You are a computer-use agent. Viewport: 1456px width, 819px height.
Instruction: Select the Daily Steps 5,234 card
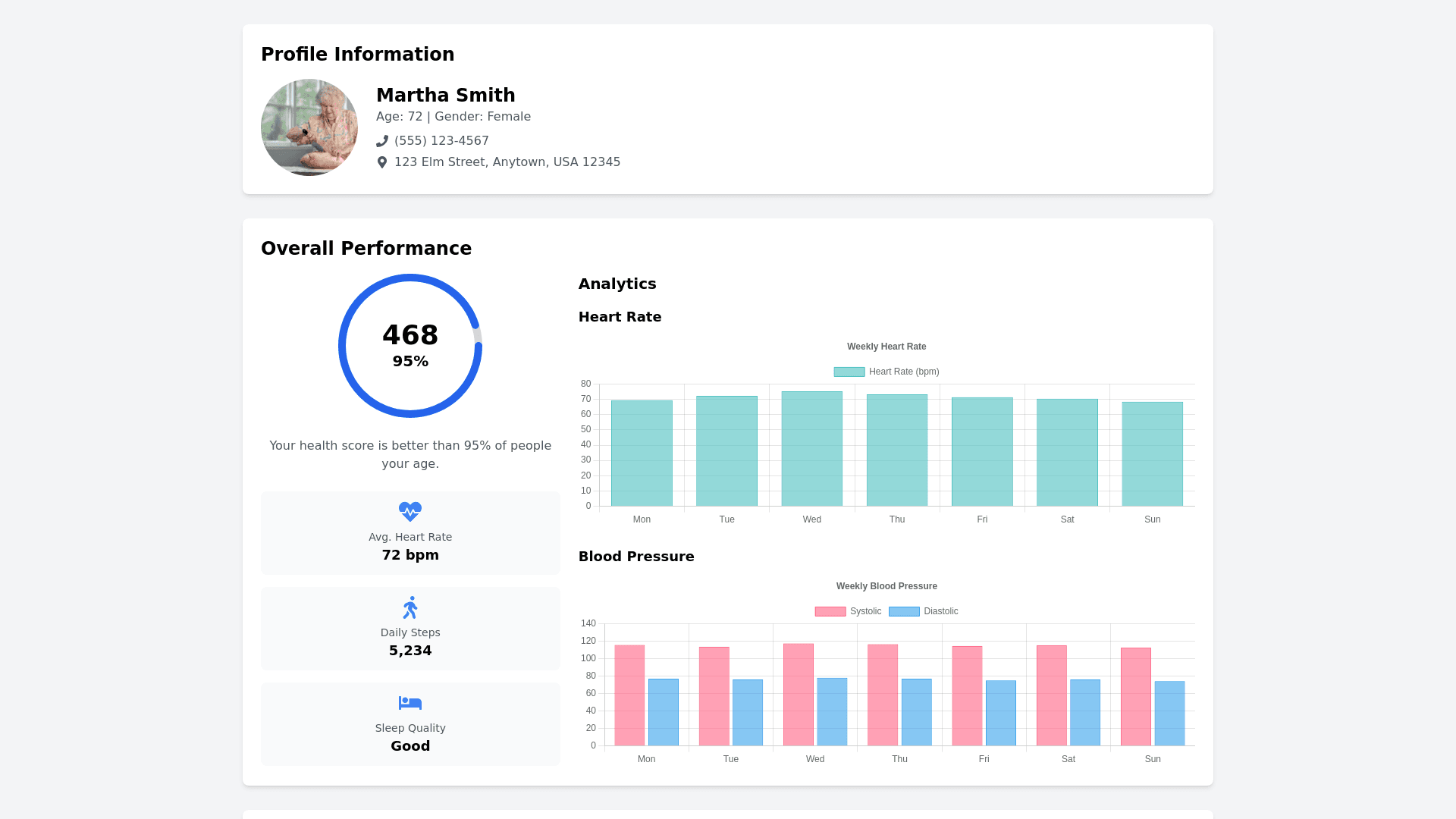410,629
